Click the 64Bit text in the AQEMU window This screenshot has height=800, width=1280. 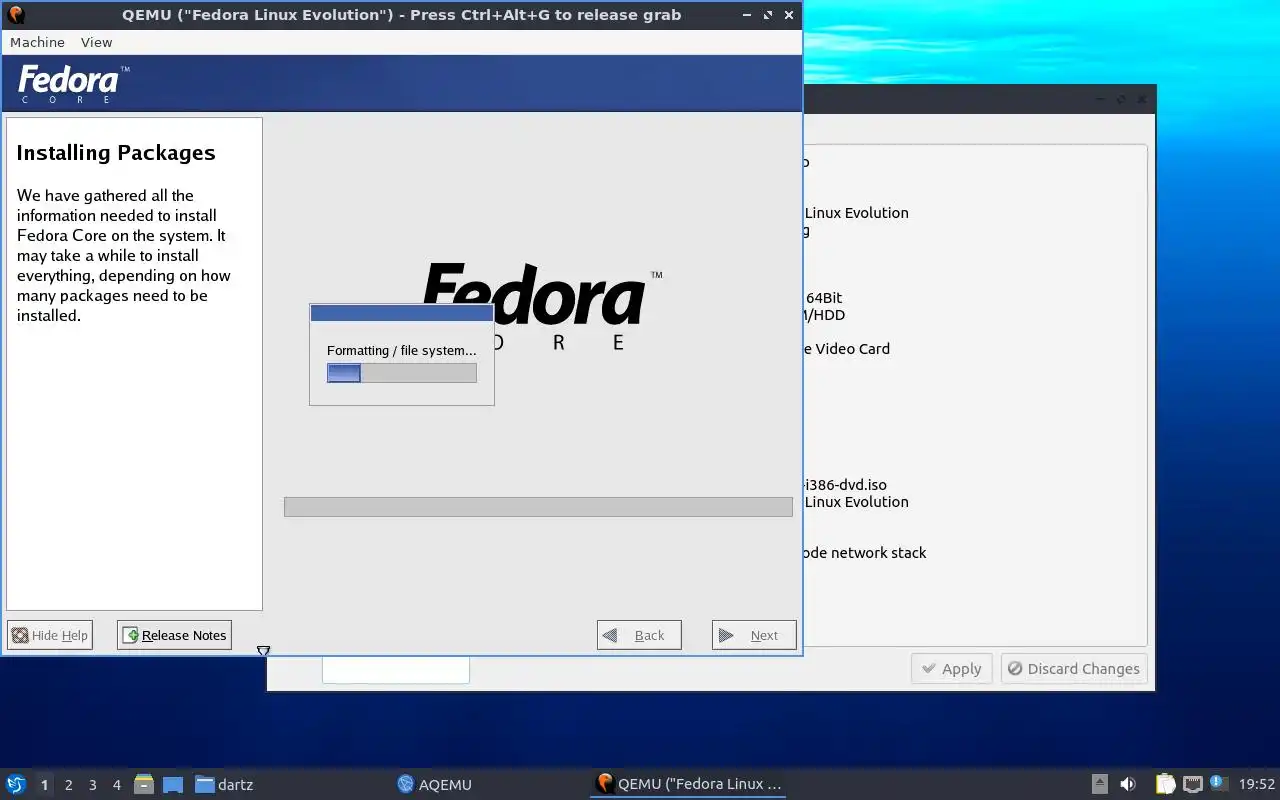(x=824, y=298)
